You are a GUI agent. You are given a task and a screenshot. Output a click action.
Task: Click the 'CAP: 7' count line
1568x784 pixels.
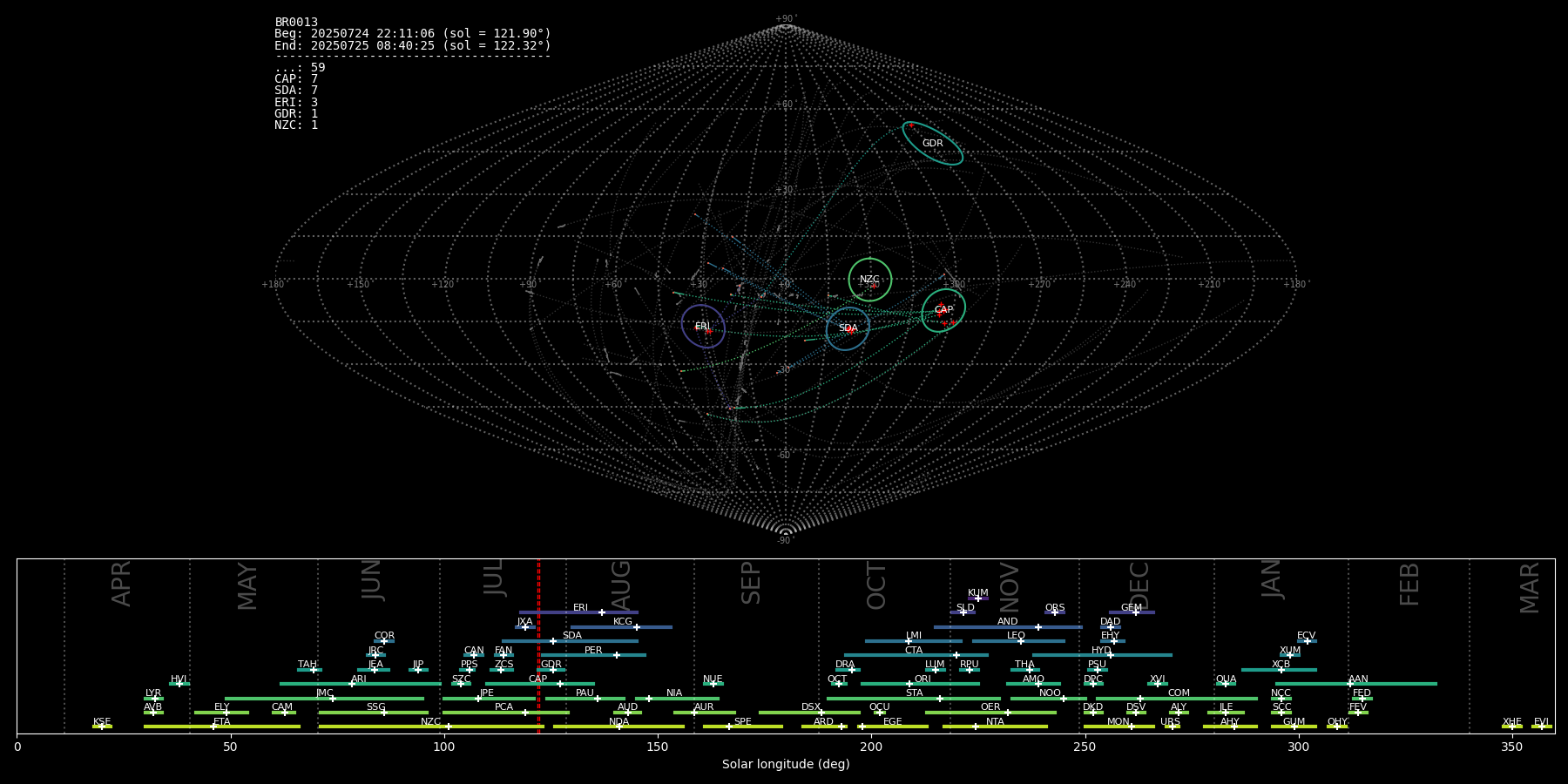(x=296, y=79)
